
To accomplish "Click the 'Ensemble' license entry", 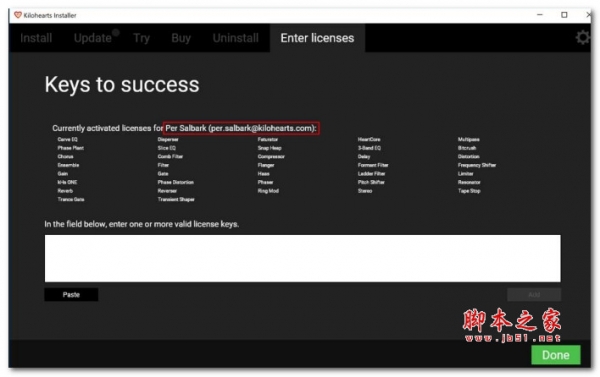I will 68,165.
